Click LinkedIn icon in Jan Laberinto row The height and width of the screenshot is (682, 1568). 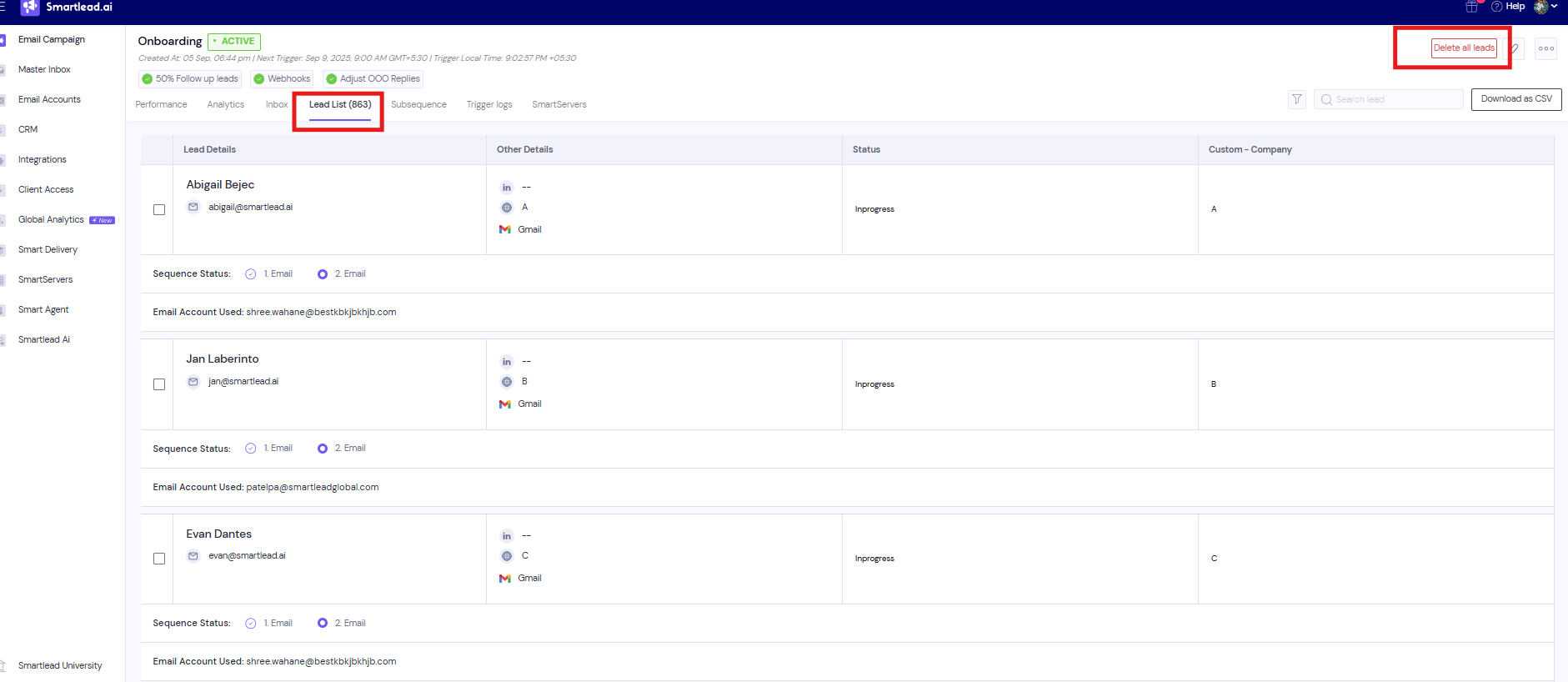[x=506, y=362]
